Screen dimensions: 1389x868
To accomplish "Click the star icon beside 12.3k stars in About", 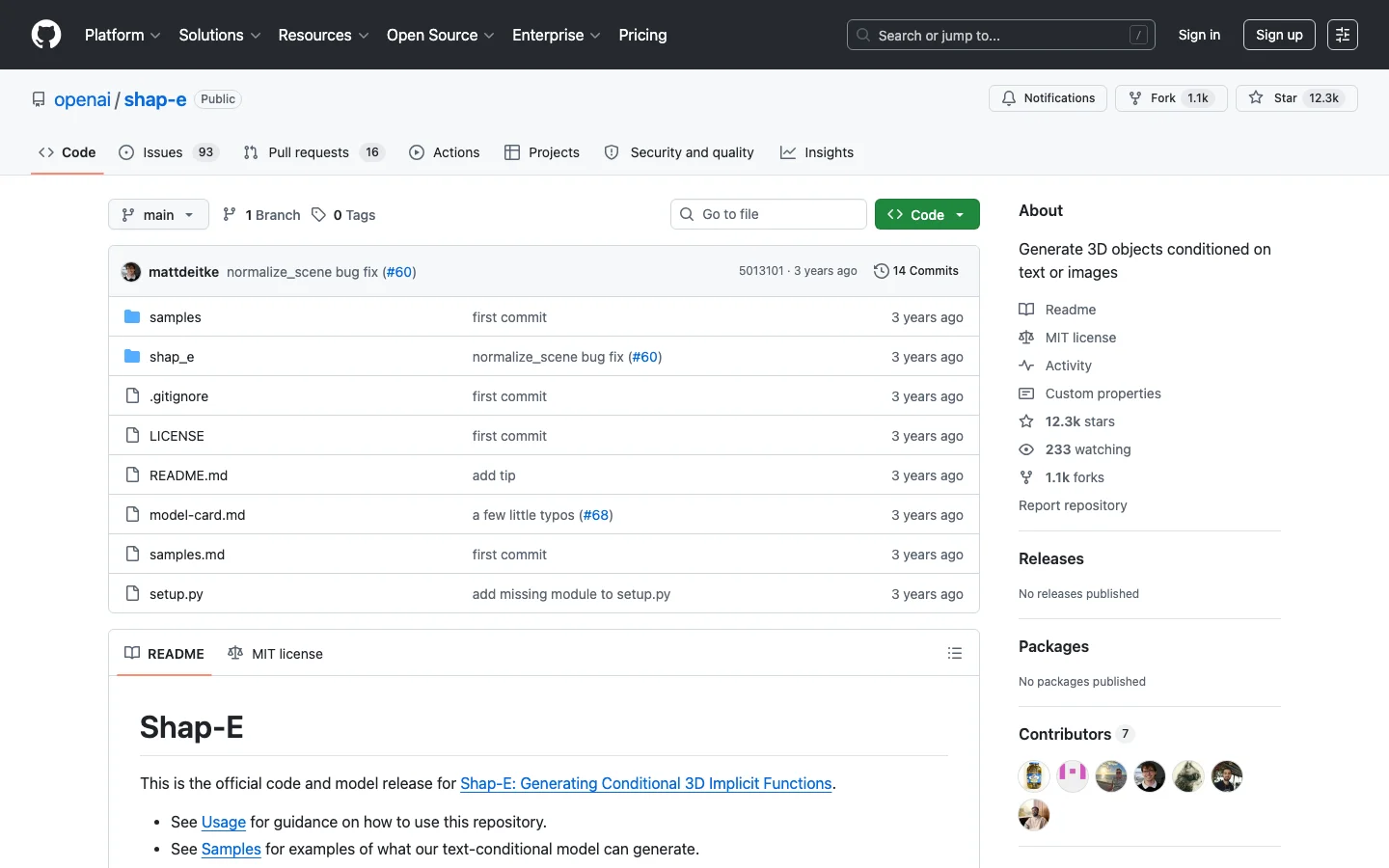I will (x=1026, y=421).
